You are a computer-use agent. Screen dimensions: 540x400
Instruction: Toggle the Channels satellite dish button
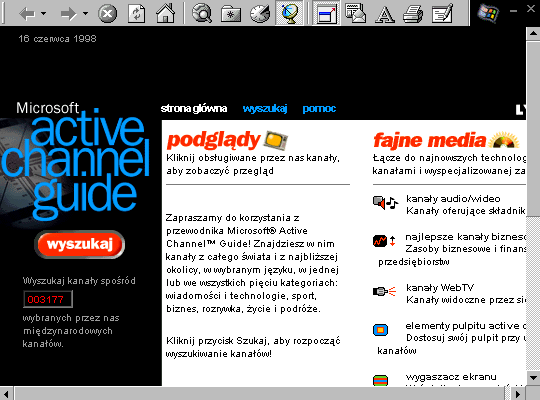click(x=289, y=13)
